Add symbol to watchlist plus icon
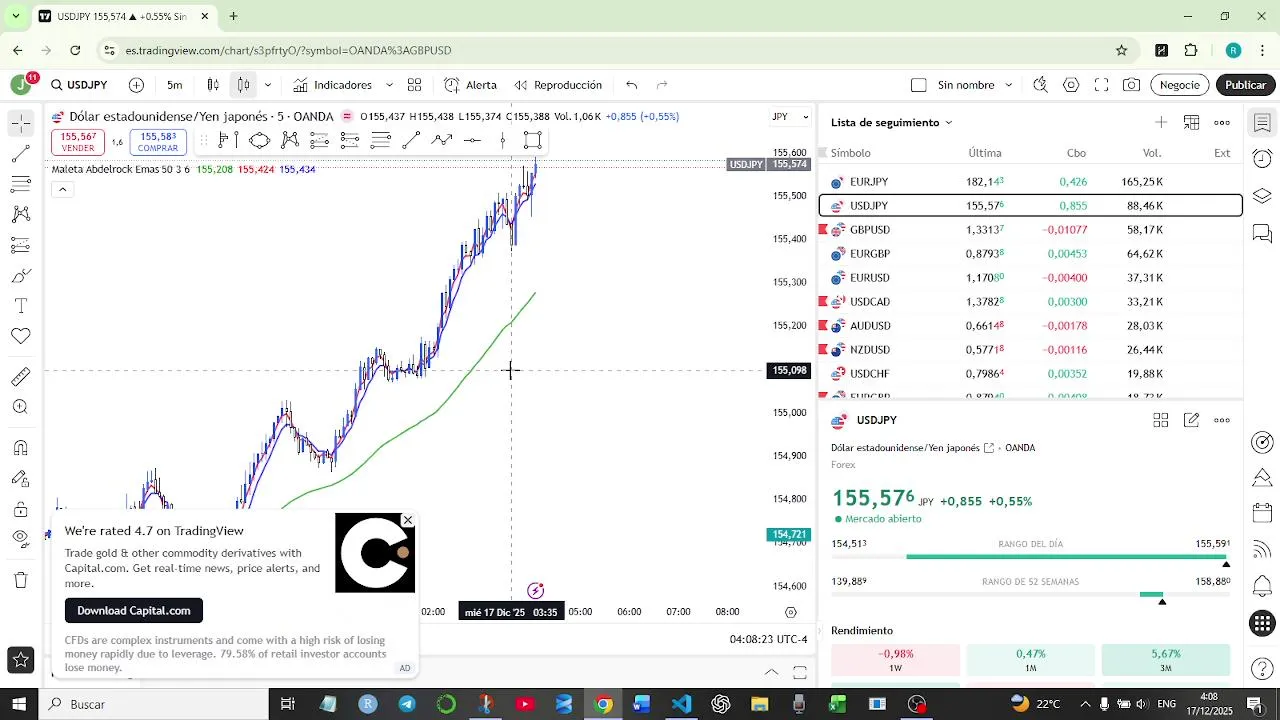 click(1161, 122)
